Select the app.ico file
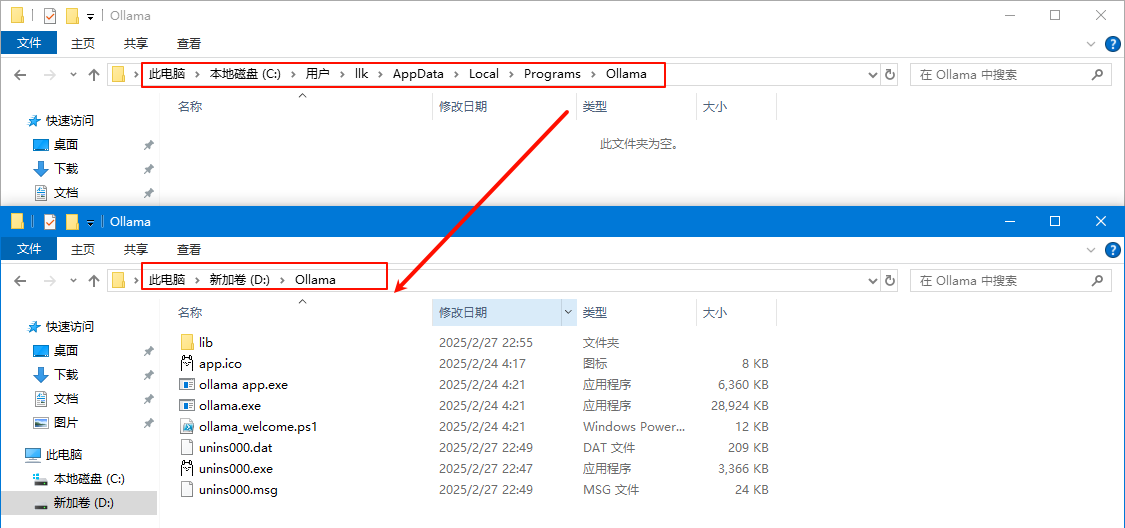1125x528 pixels. [219, 363]
